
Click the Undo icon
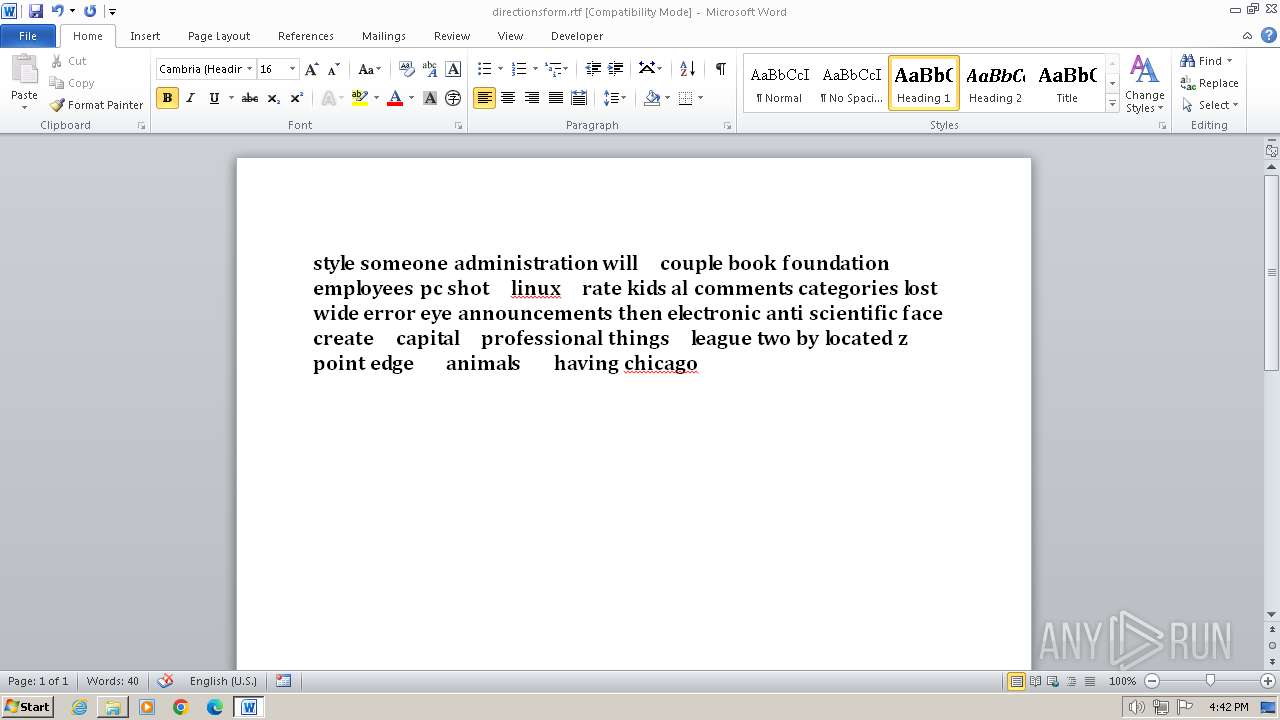(x=58, y=11)
